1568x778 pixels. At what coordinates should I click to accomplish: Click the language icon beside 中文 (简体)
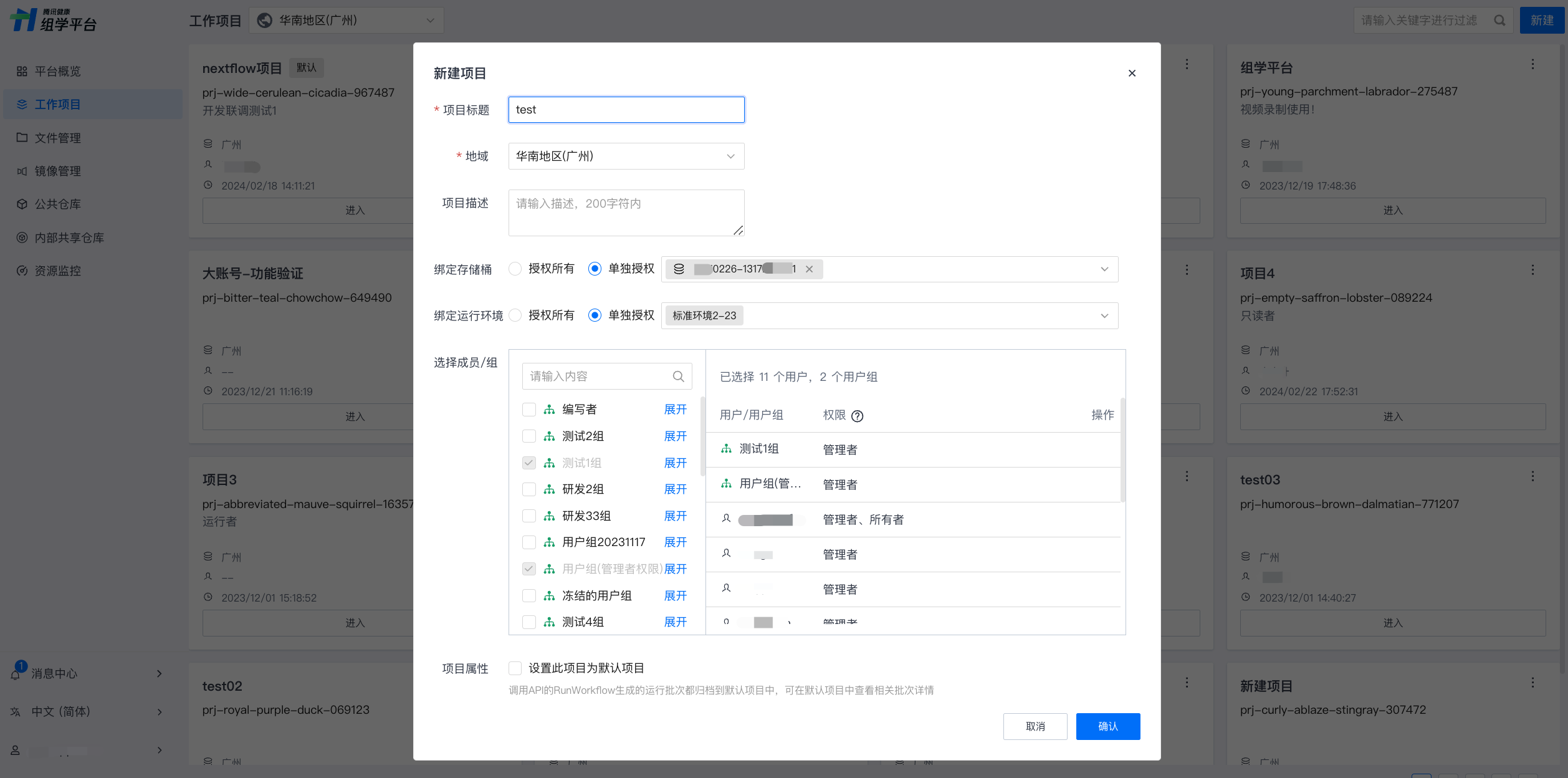(x=16, y=712)
